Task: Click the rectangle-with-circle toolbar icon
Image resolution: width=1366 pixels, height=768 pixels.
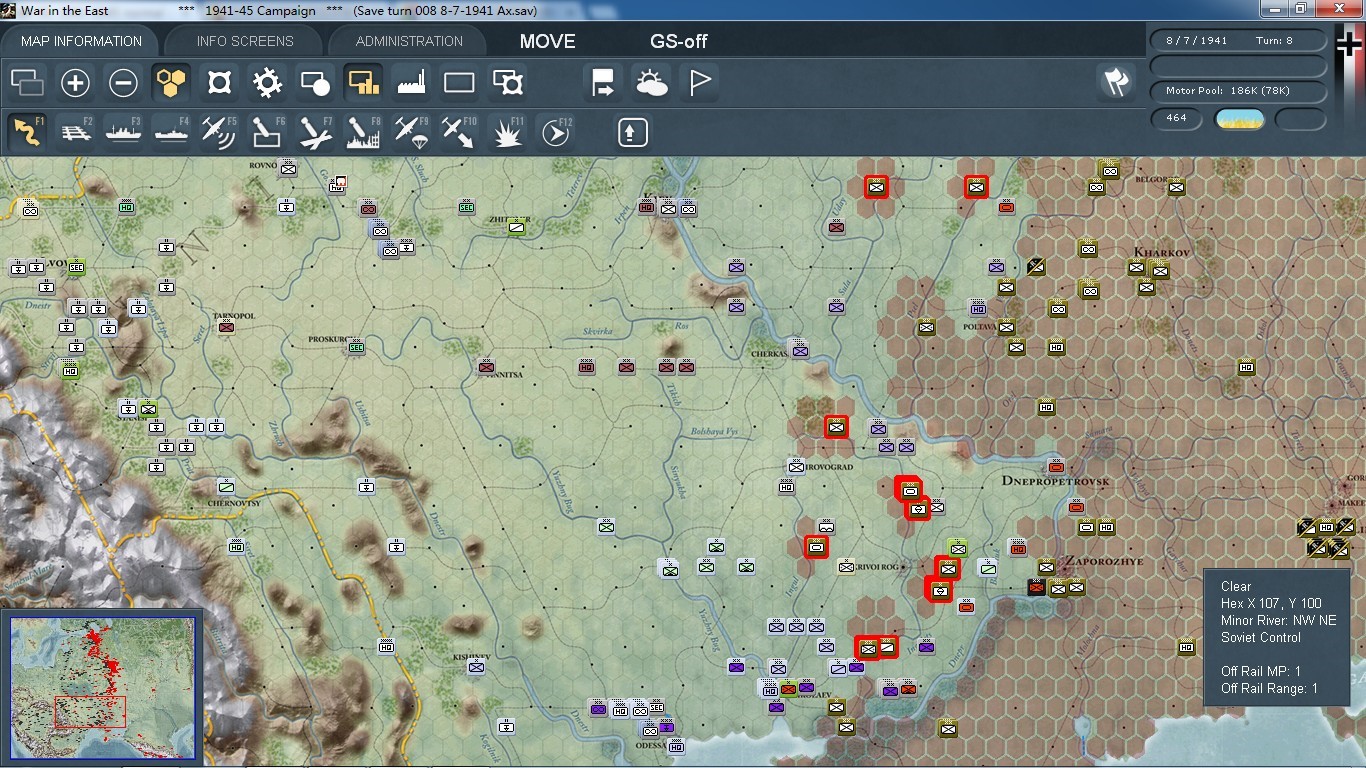Action: pos(315,83)
